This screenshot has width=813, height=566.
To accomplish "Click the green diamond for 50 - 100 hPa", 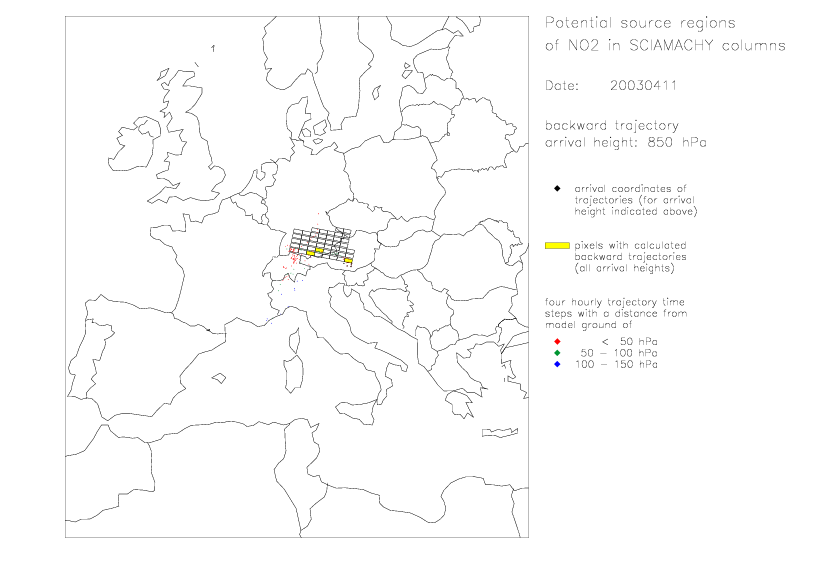I will pos(557,353).
